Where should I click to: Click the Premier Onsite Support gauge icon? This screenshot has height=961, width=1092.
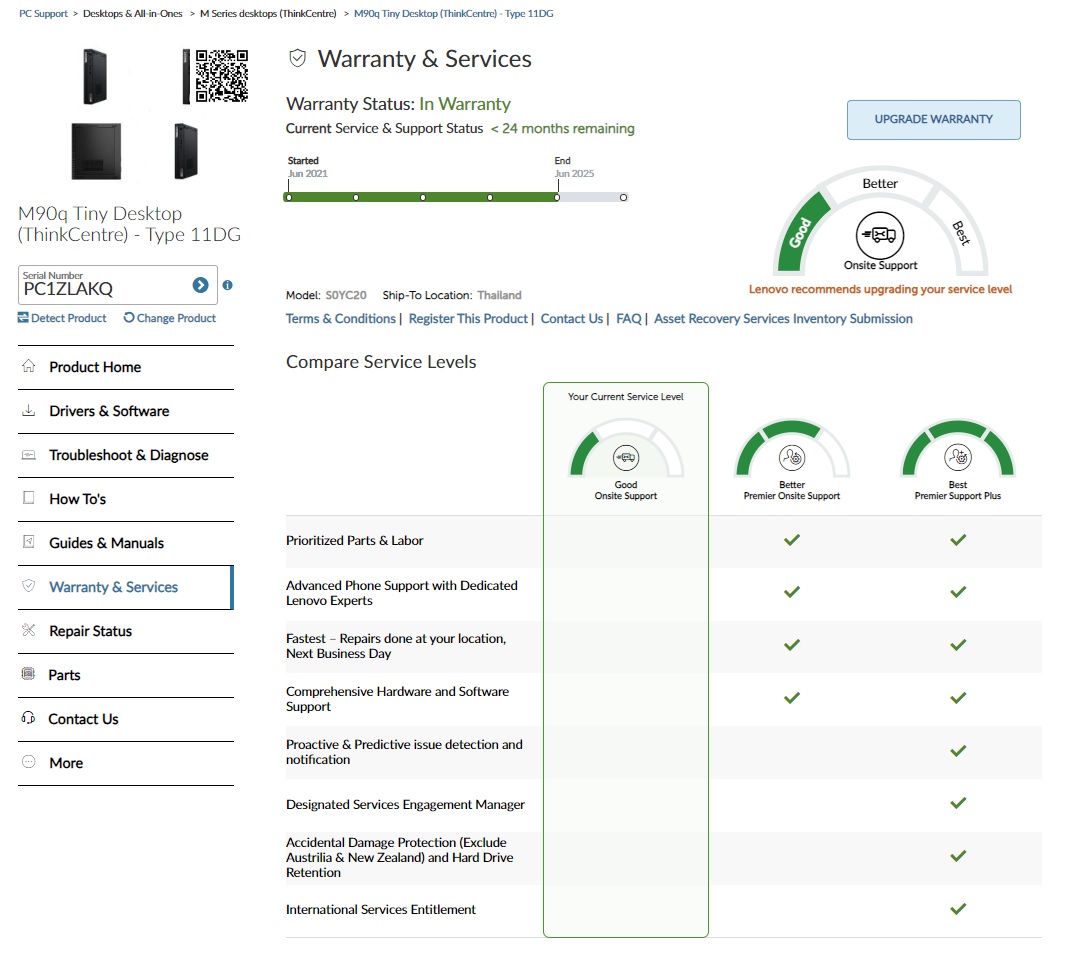pyautogui.click(x=791, y=458)
